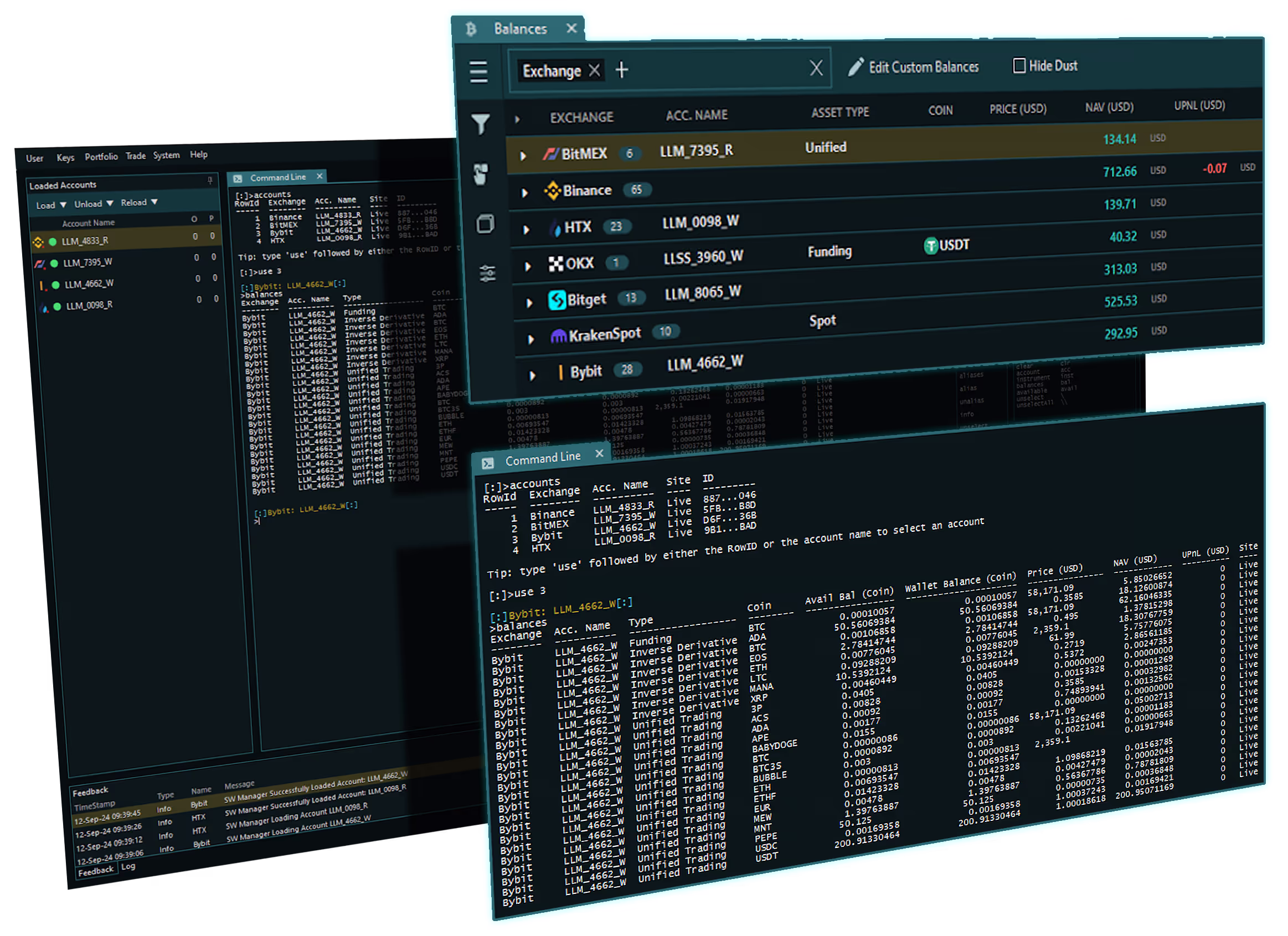Click the BitMEX logo in the Balances table
Image resolution: width=1288 pixels, height=936 pixels.
[x=550, y=154]
